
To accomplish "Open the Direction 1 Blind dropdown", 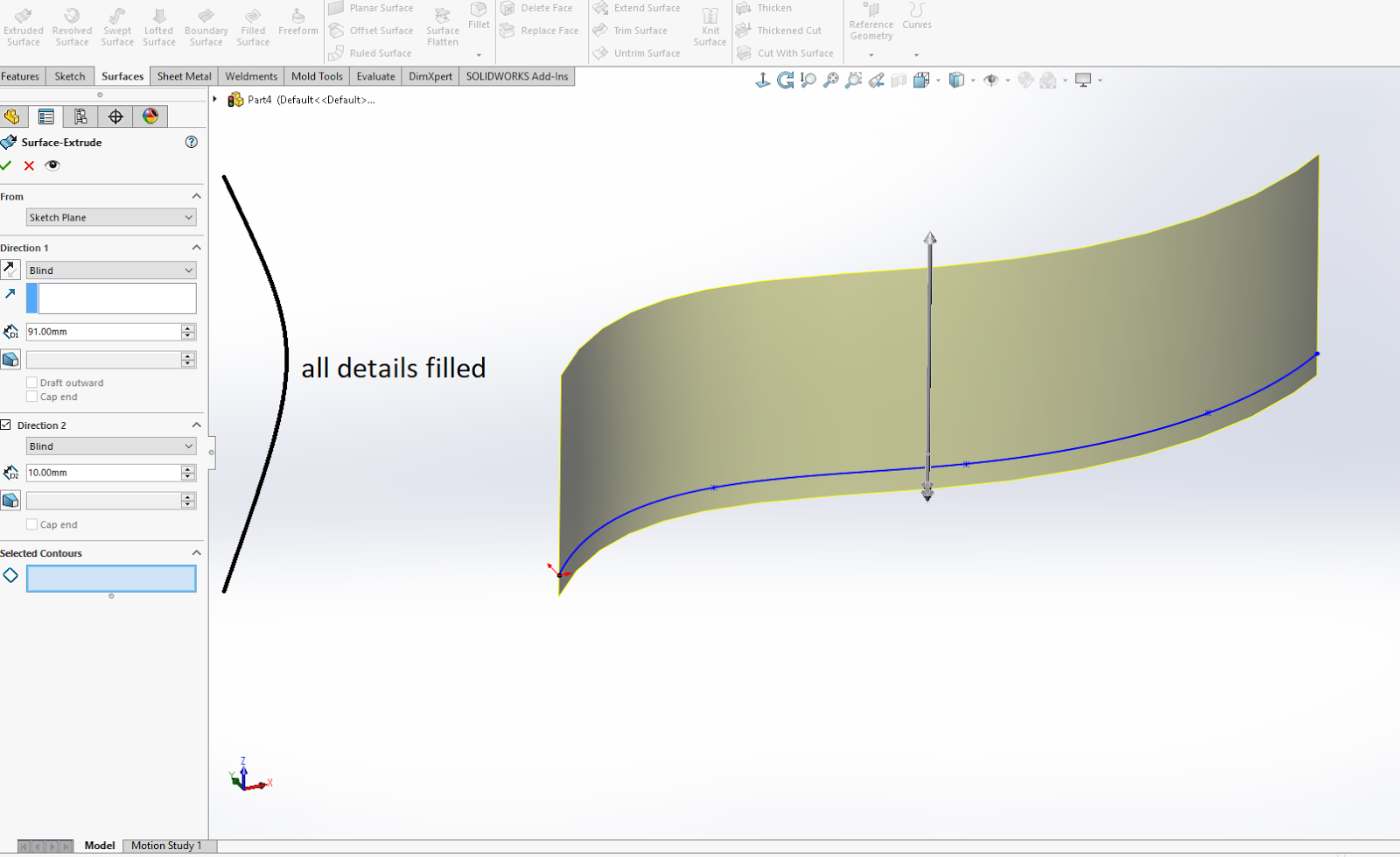I will click(110, 270).
